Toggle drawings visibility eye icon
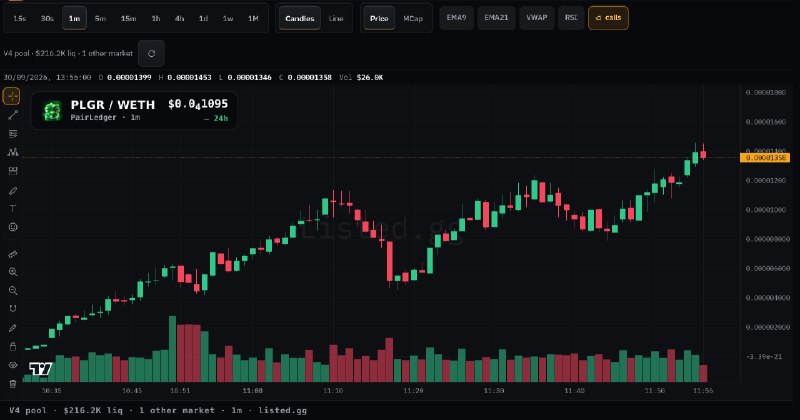The image size is (800, 420). tap(13, 365)
